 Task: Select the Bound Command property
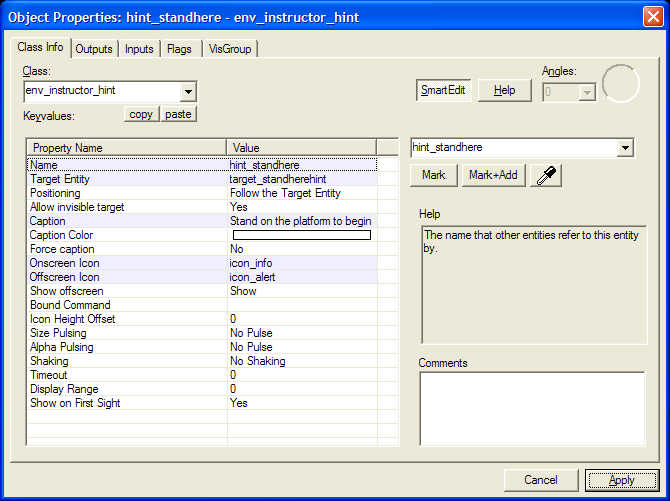[70, 305]
